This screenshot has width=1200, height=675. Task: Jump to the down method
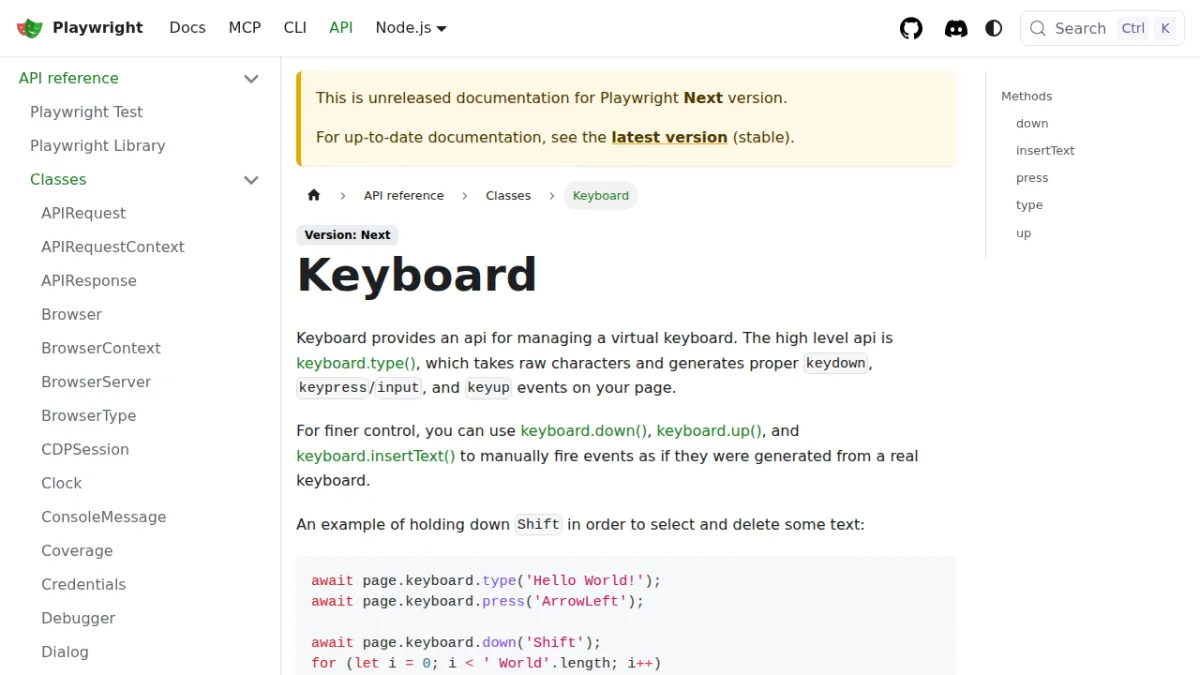(x=1032, y=124)
